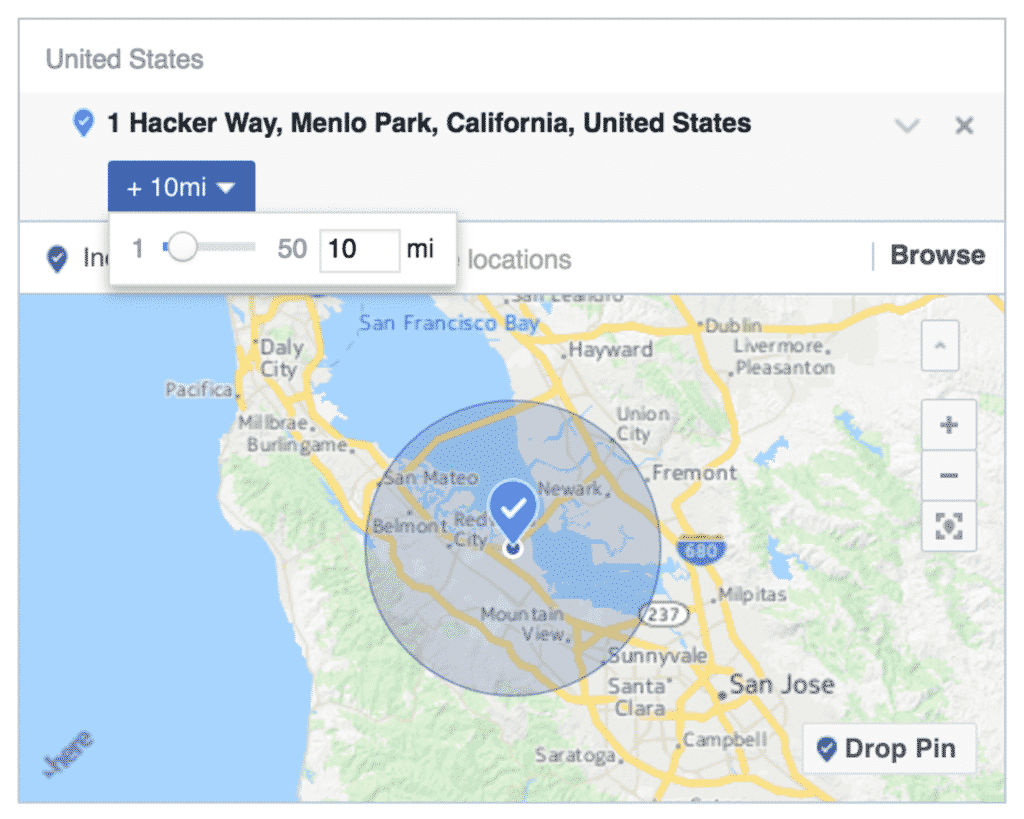This screenshot has width=1024, height=819.
Task: Click the 1 Hacker Way address text
Action: coord(429,123)
